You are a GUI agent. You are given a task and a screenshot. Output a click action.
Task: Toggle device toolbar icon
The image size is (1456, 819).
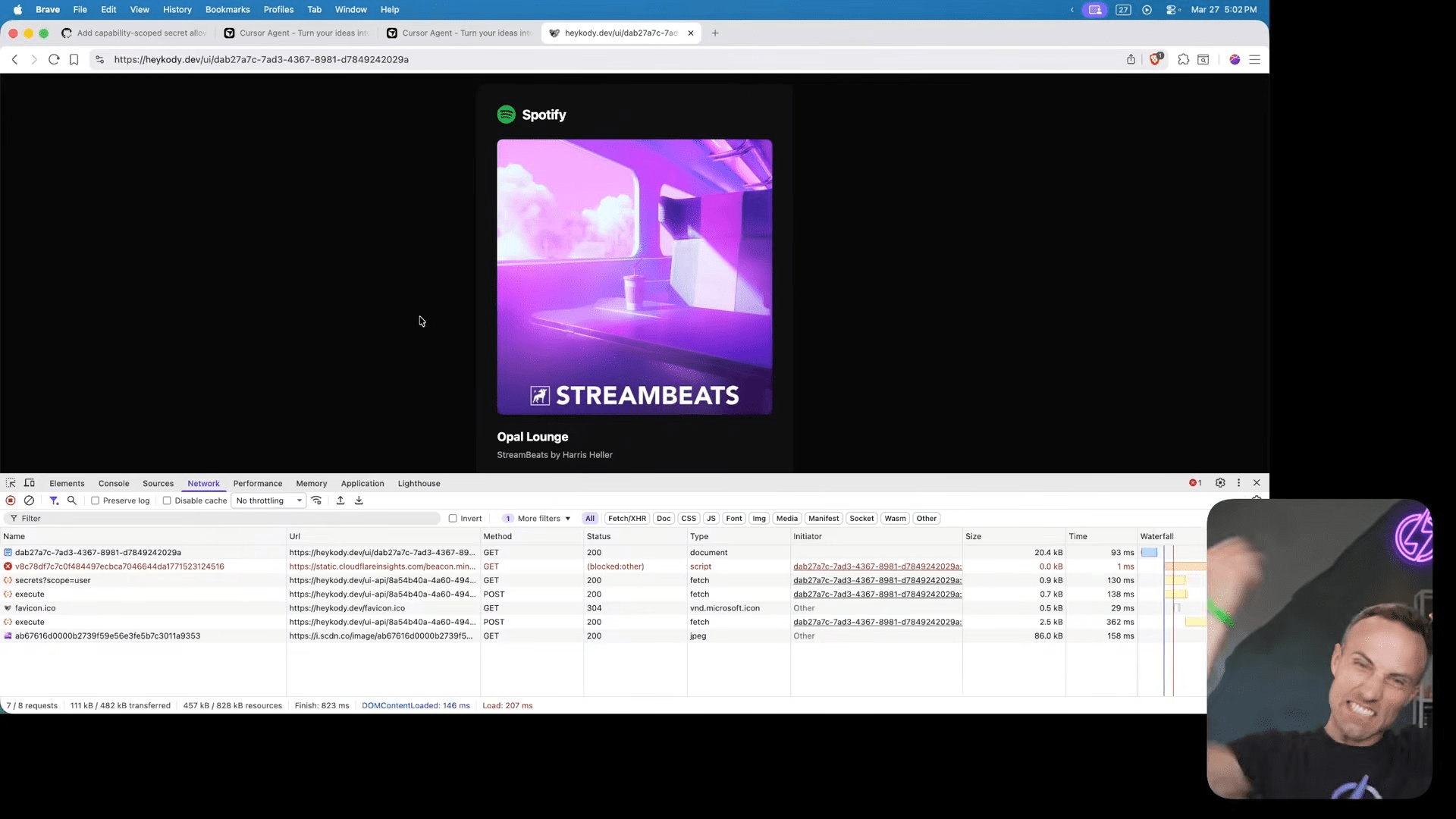pos(30,483)
